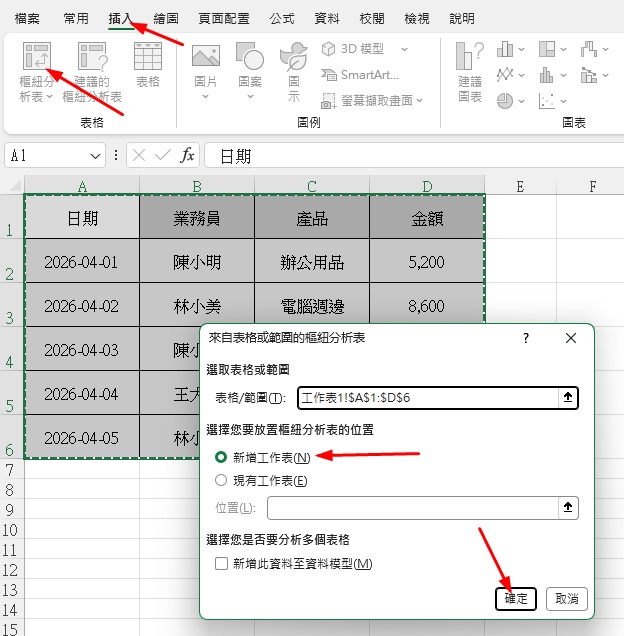
Task: Check 新增此資料至資料模型 checkbox
Action: pos(221,563)
